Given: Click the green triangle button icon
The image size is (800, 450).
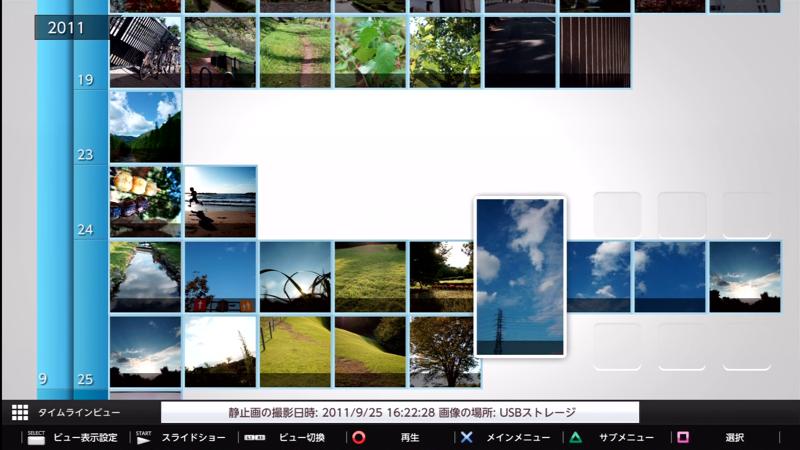Looking at the screenshot, I should (x=576, y=437).
